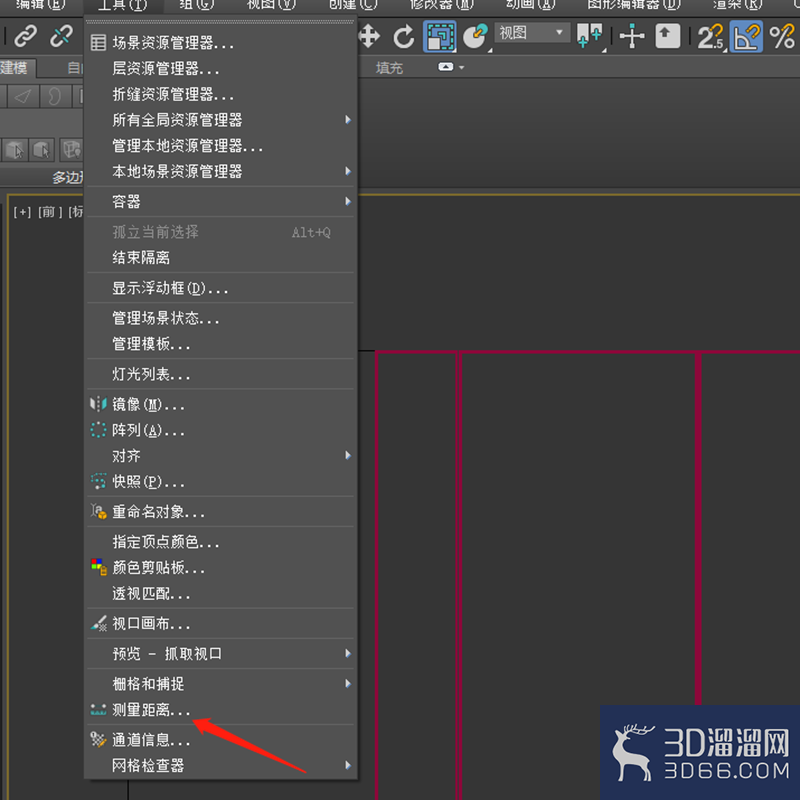Open the 创建(C) menu in menu bar
This screenshot has height=800, width=800.
click(353, 5)
